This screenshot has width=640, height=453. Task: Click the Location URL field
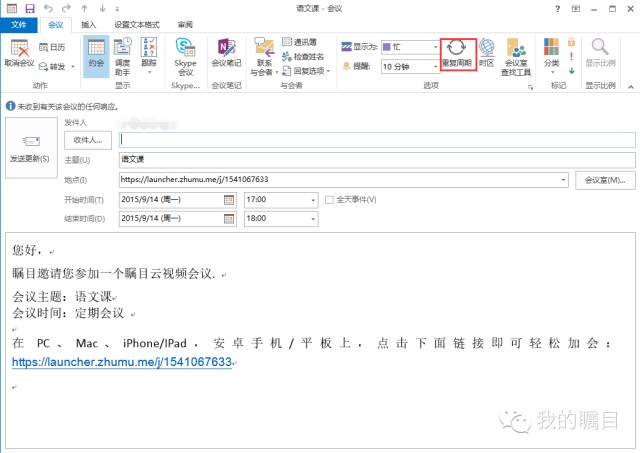[344, 180]
